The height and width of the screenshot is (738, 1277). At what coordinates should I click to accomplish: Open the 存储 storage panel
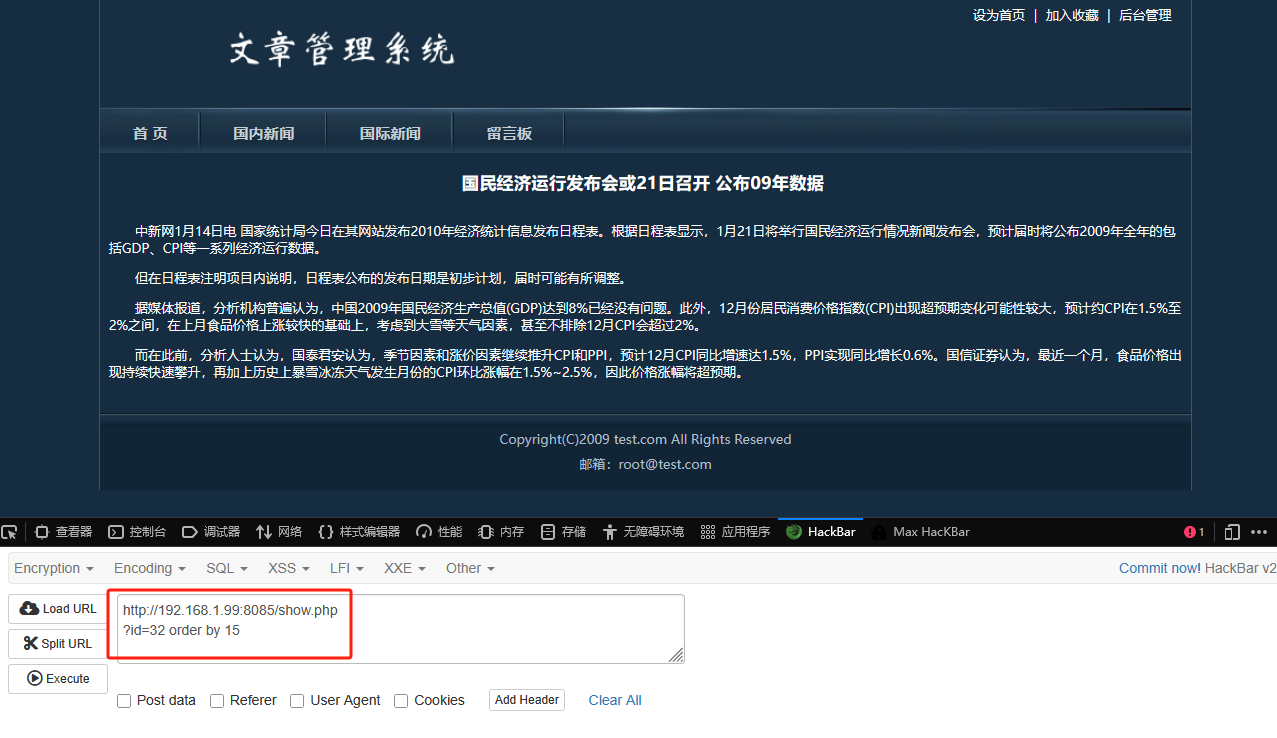point(563,532)
